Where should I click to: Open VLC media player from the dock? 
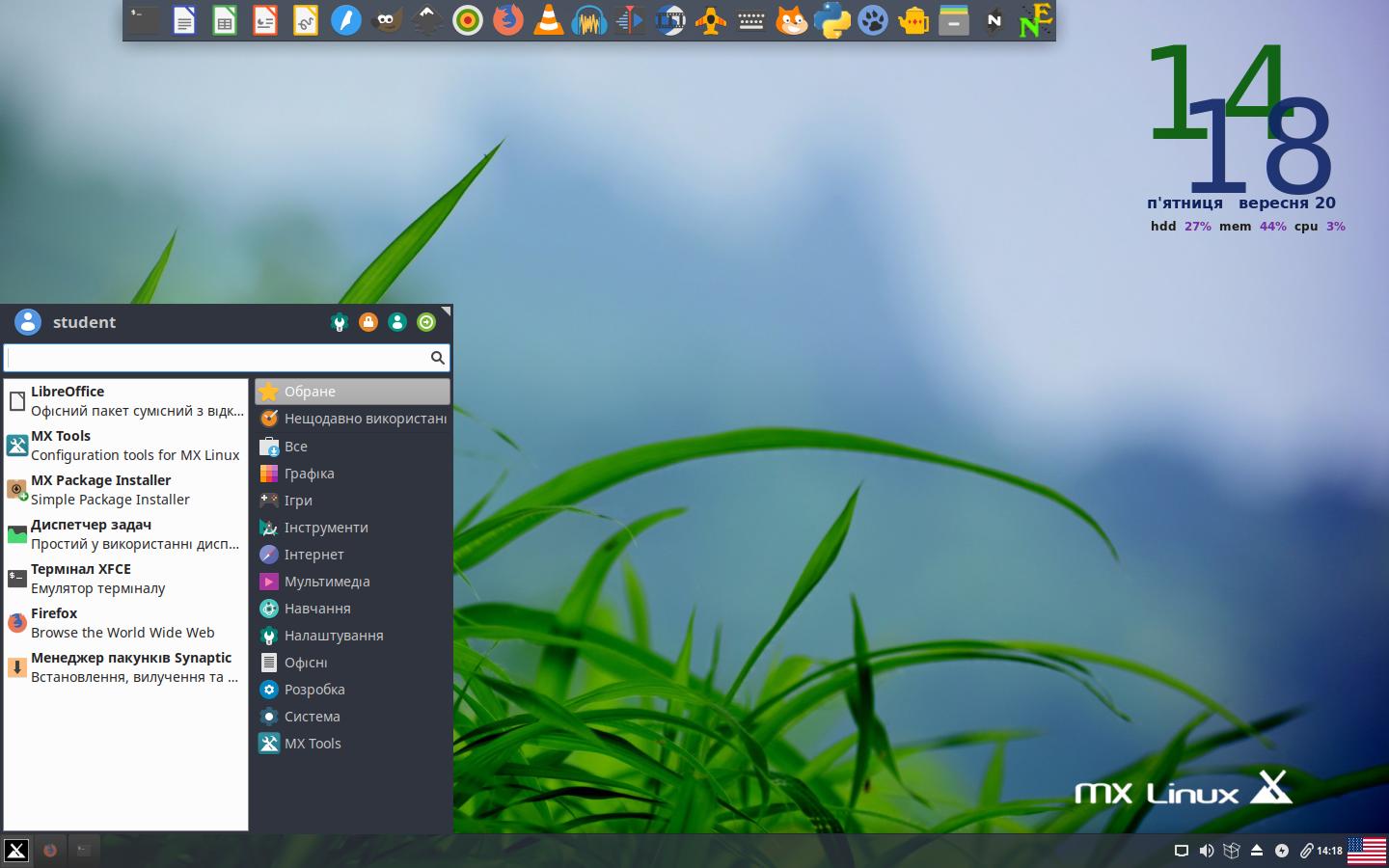point(548,20)
